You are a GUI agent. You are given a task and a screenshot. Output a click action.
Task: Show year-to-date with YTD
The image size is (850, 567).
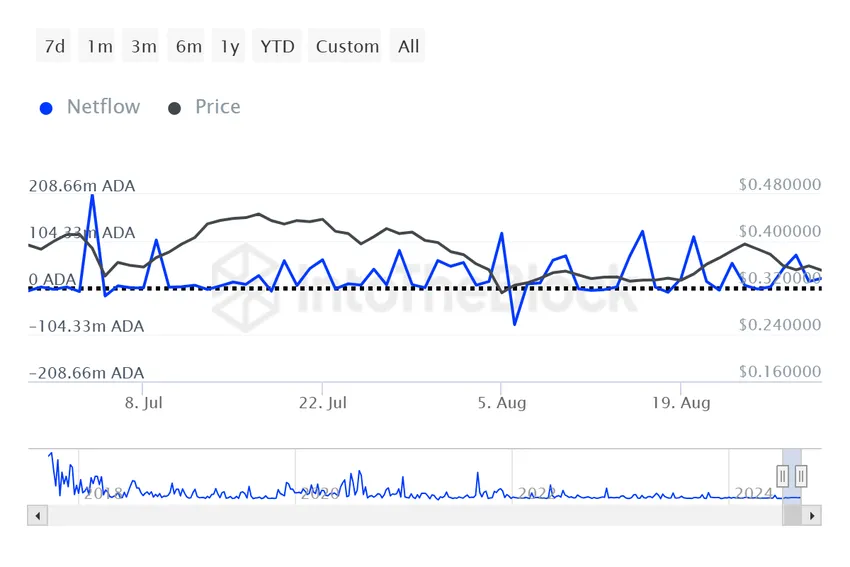pyautogui.click(x=277, y=46)
